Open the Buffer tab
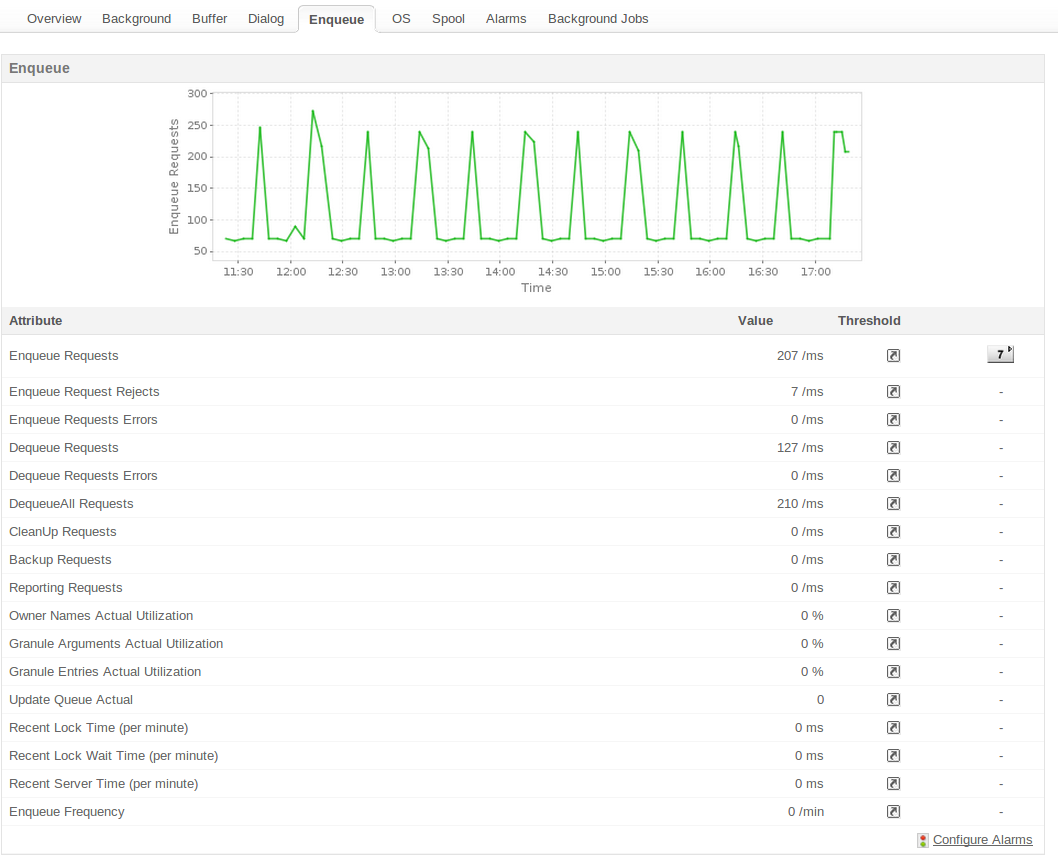The width and height of the screenshot is (1058, 865). 209,19
